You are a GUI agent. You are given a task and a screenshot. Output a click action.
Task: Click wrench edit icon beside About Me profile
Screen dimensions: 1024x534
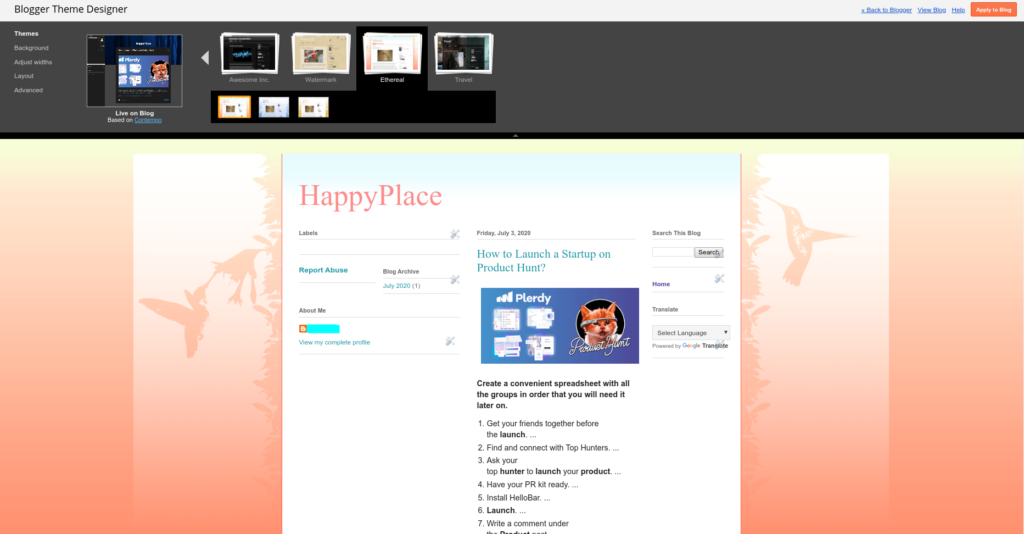[x=450, y=341]
